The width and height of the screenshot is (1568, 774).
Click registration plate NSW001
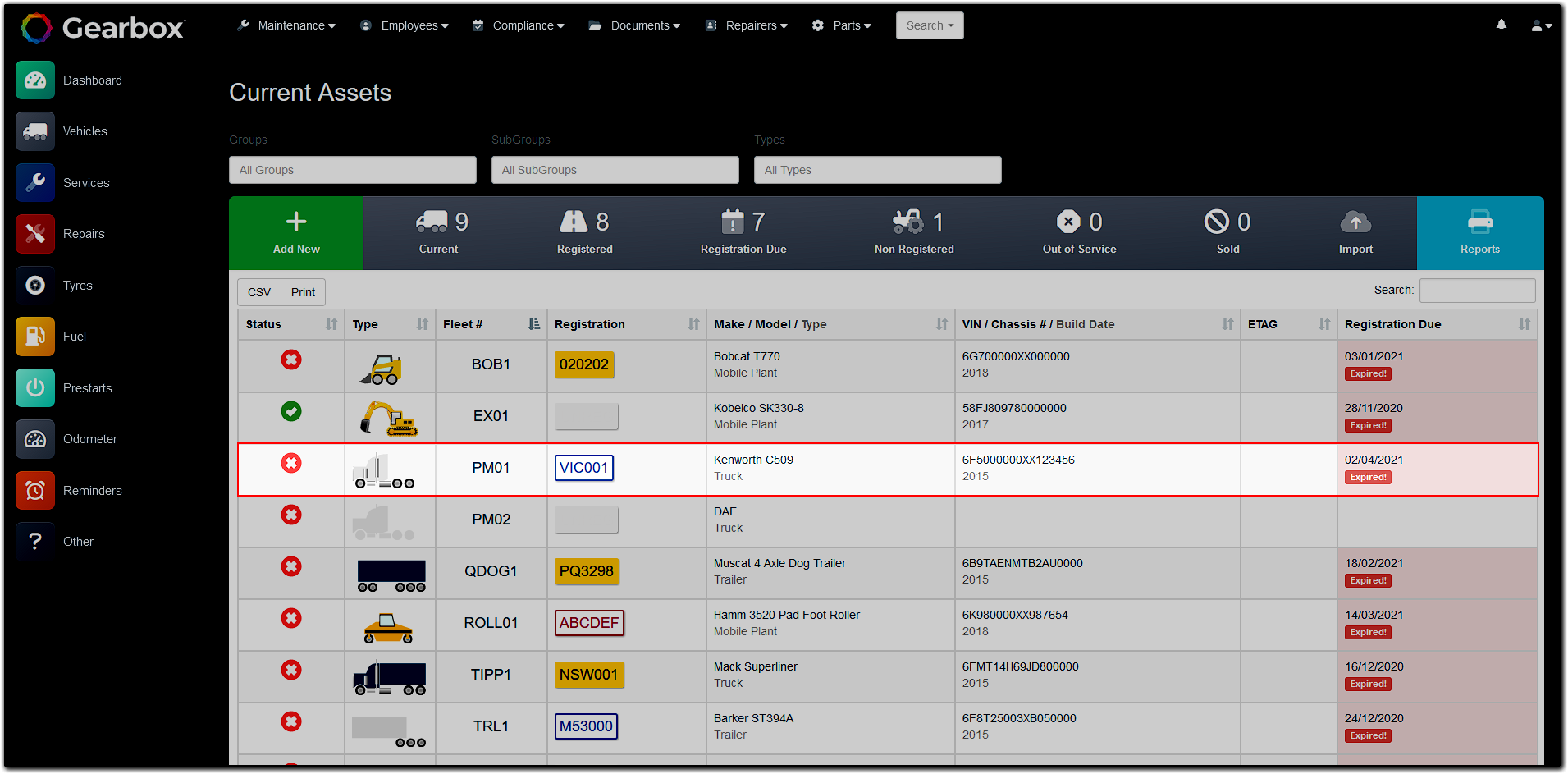point(589,675)
